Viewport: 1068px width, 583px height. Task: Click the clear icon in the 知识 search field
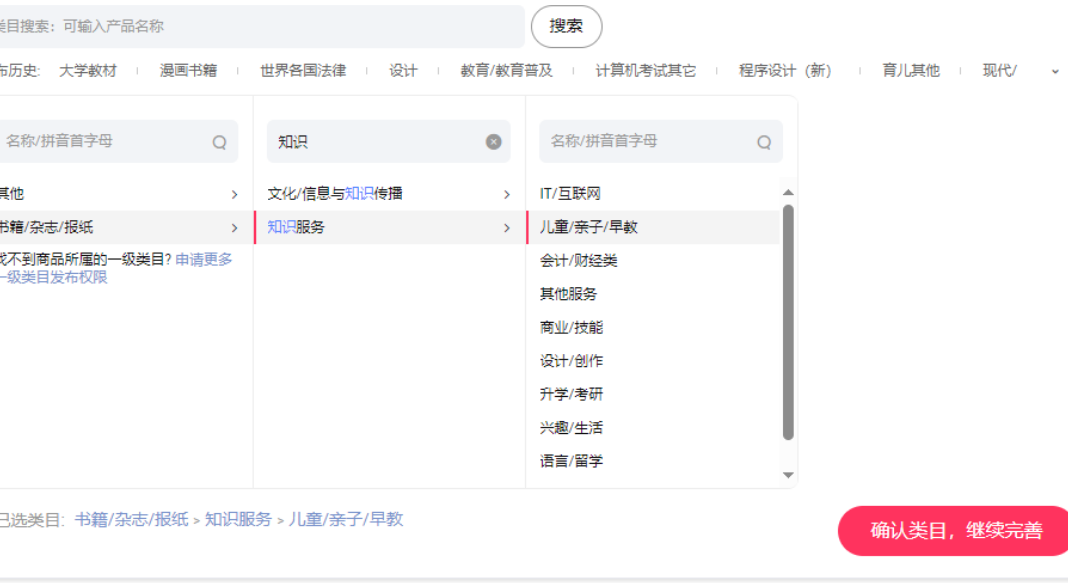point(493,142)
